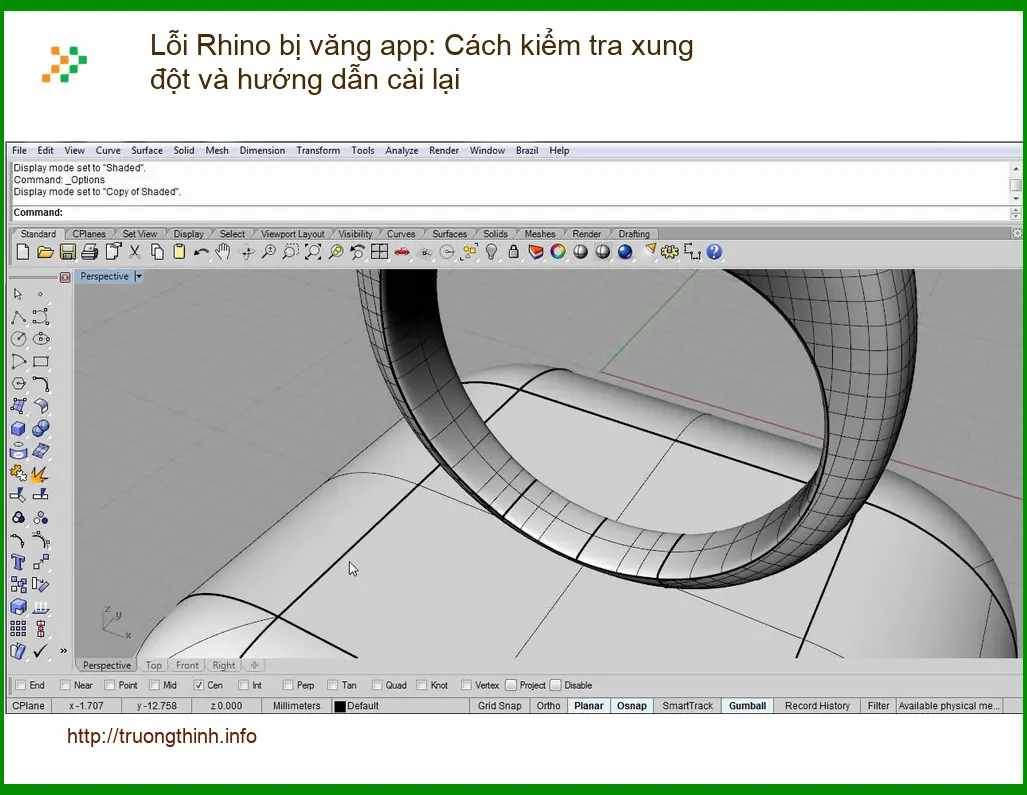Select the Polyline tool
Viewport: 1027px width, 795px height.
coord(18,317)
